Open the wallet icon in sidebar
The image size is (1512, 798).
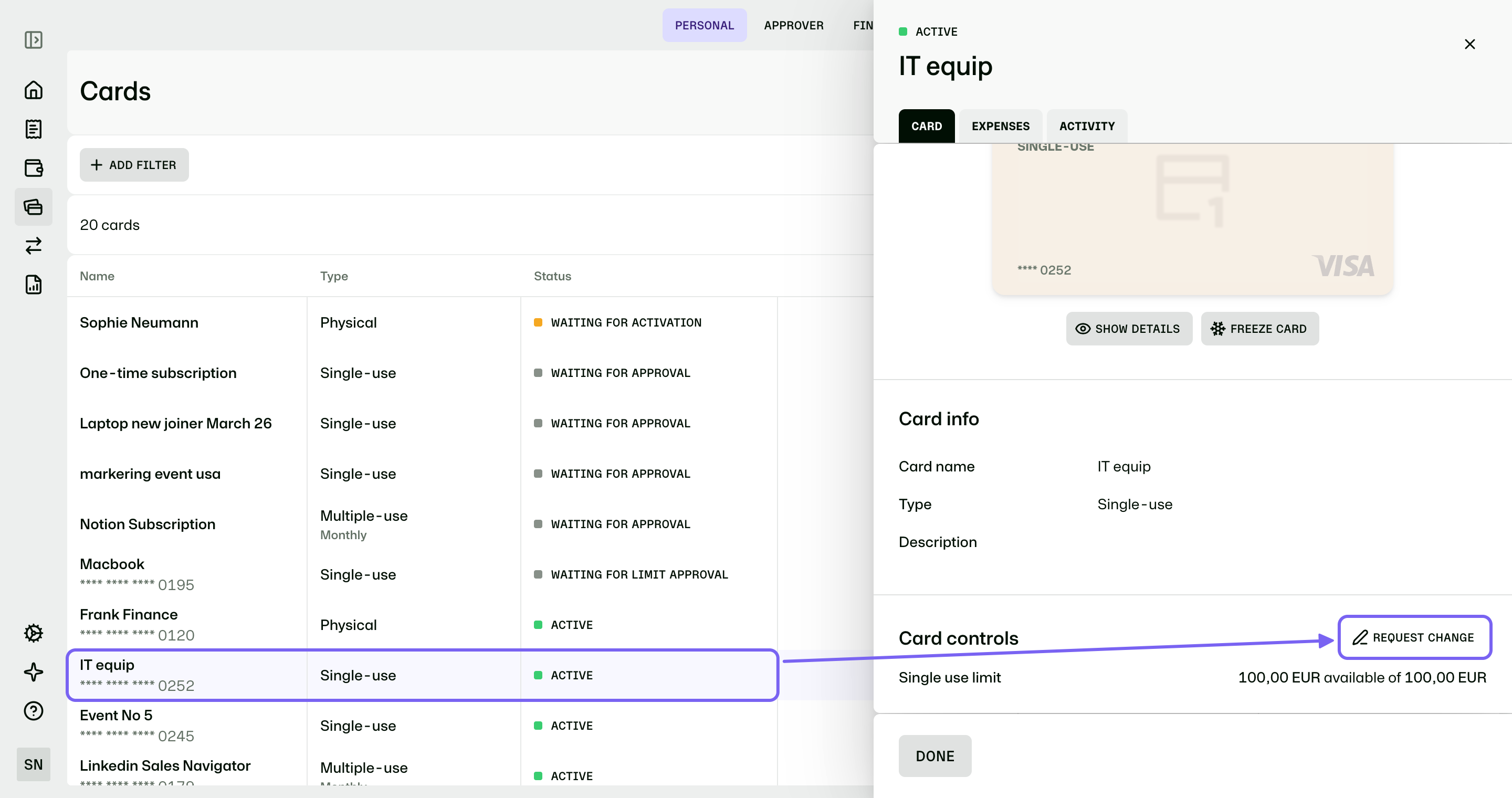pyautogui.click(x=34, y=168)
